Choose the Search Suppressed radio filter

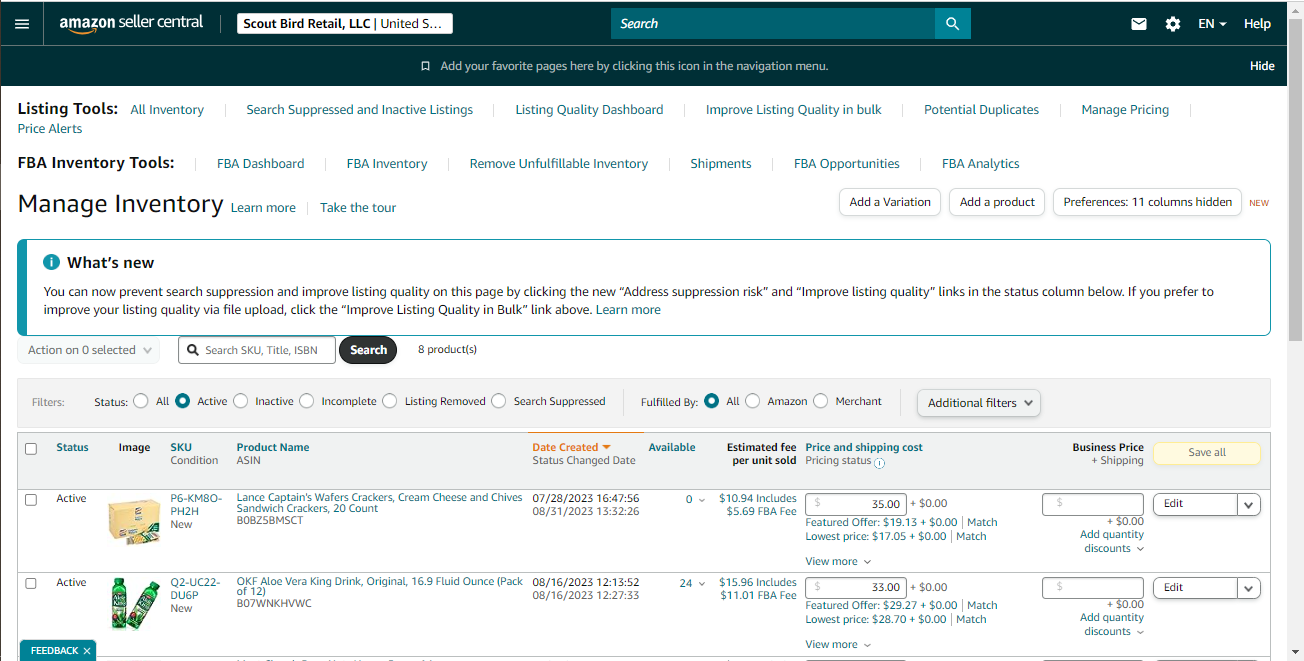click(499, 401)
